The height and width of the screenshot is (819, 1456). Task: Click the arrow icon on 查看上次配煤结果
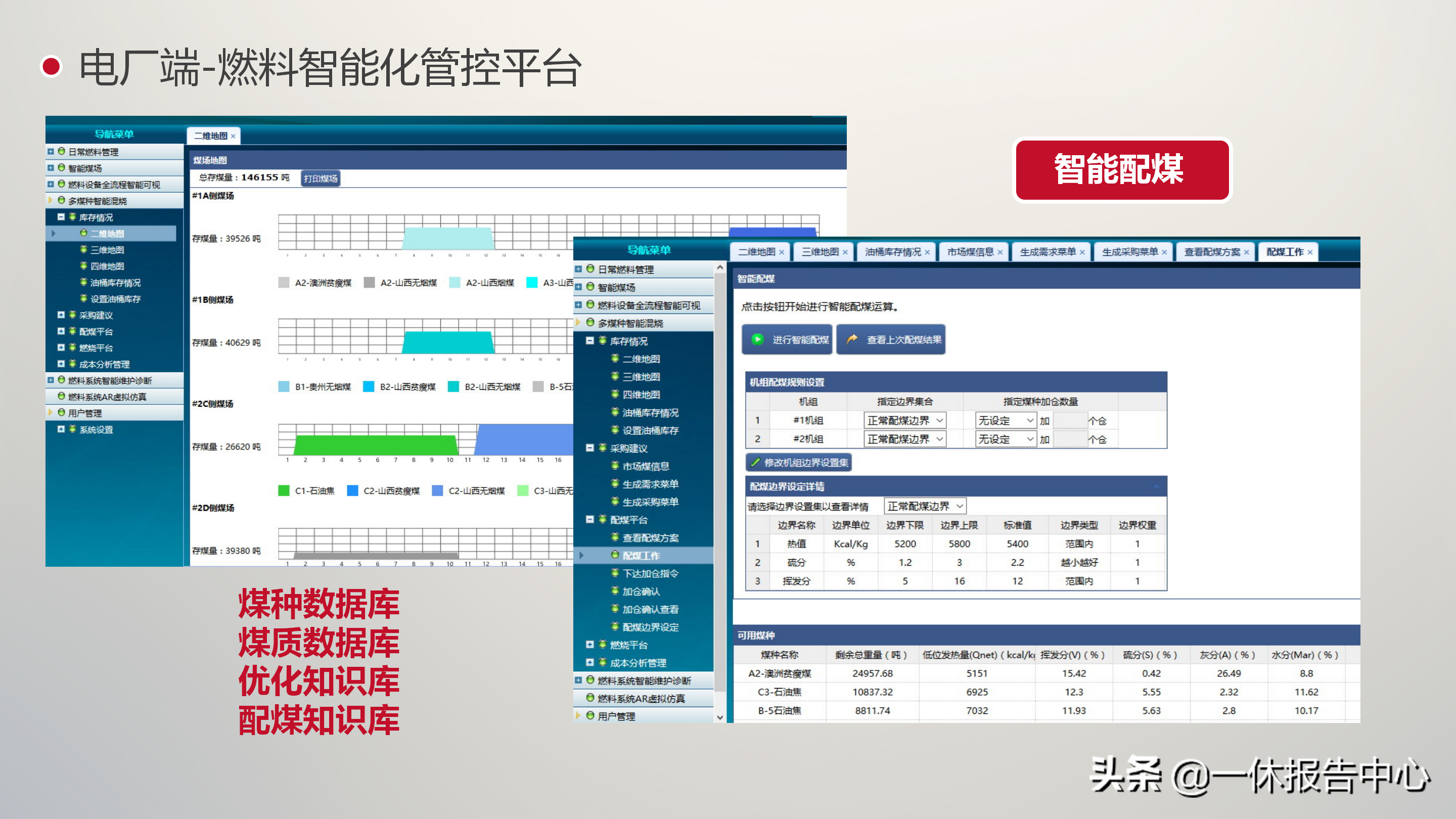pos(852,339)
